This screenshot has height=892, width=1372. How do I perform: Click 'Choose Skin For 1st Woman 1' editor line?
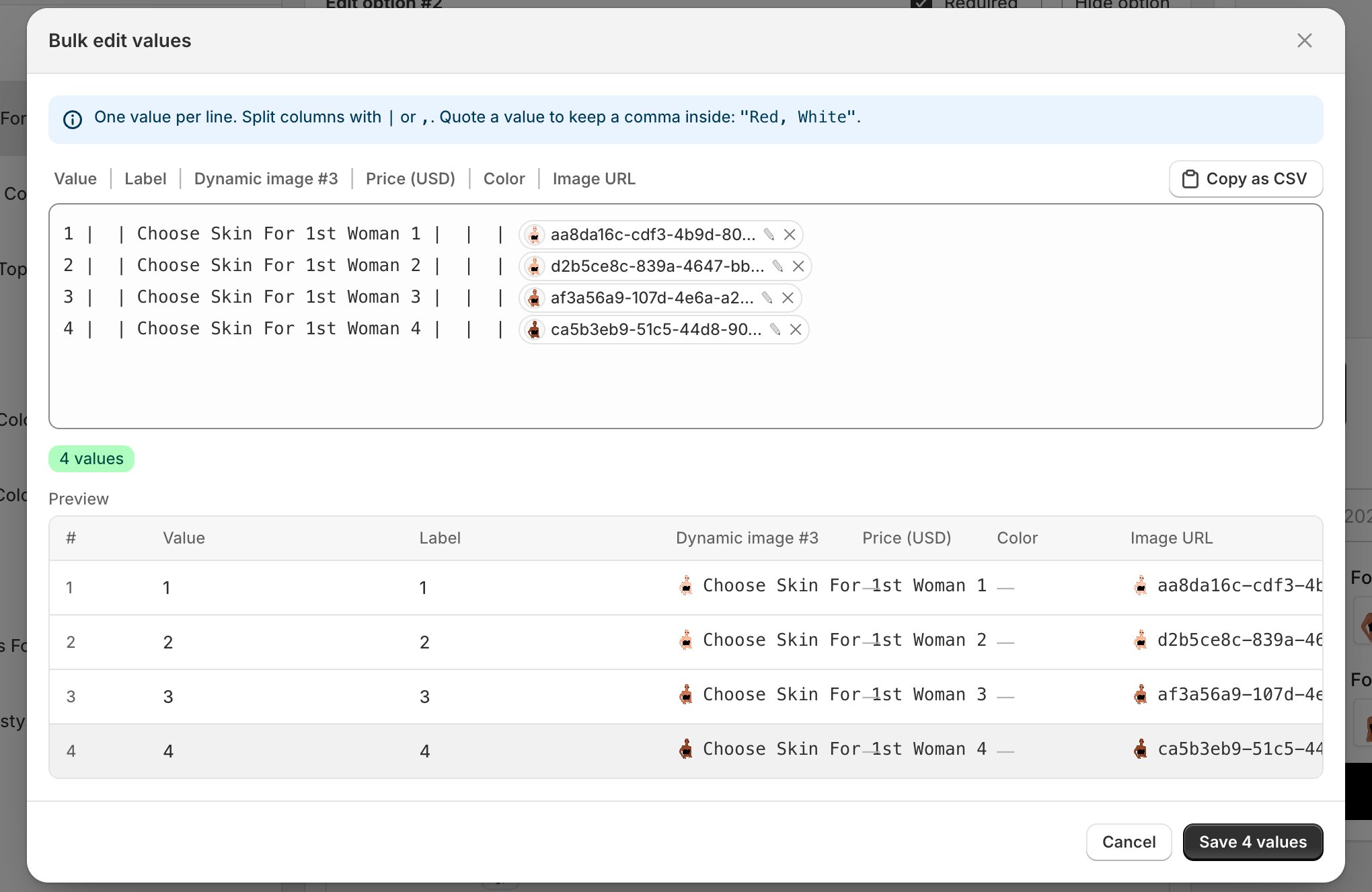279,234
